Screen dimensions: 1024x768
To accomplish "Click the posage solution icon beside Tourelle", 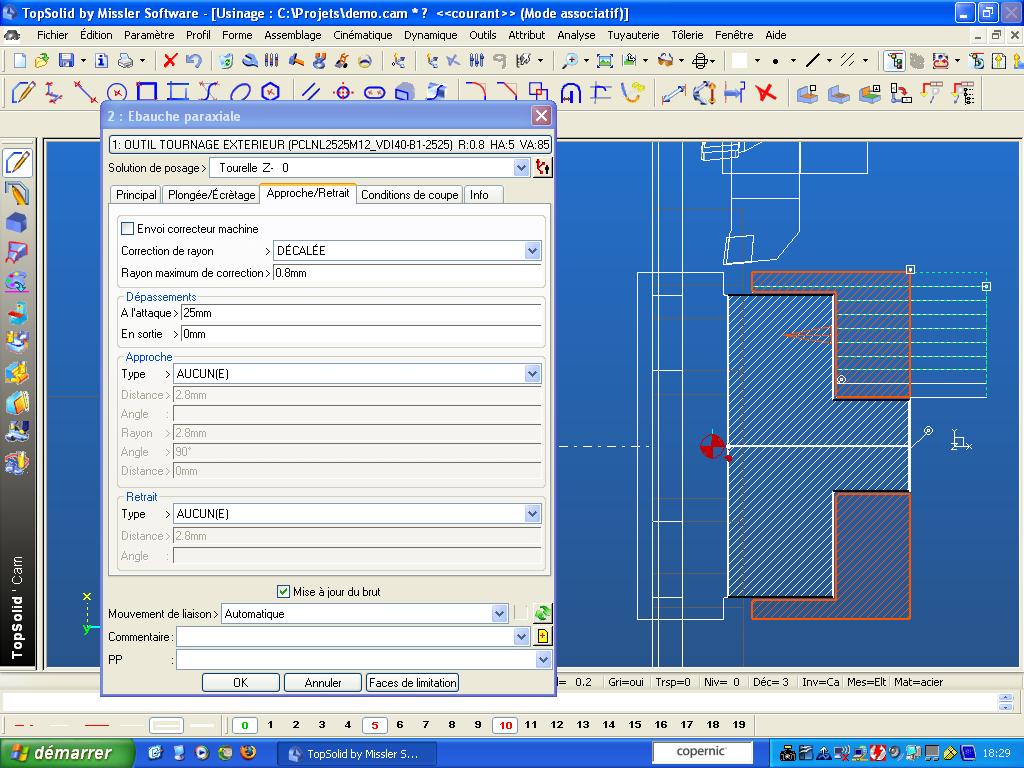I will click(543, 168).
